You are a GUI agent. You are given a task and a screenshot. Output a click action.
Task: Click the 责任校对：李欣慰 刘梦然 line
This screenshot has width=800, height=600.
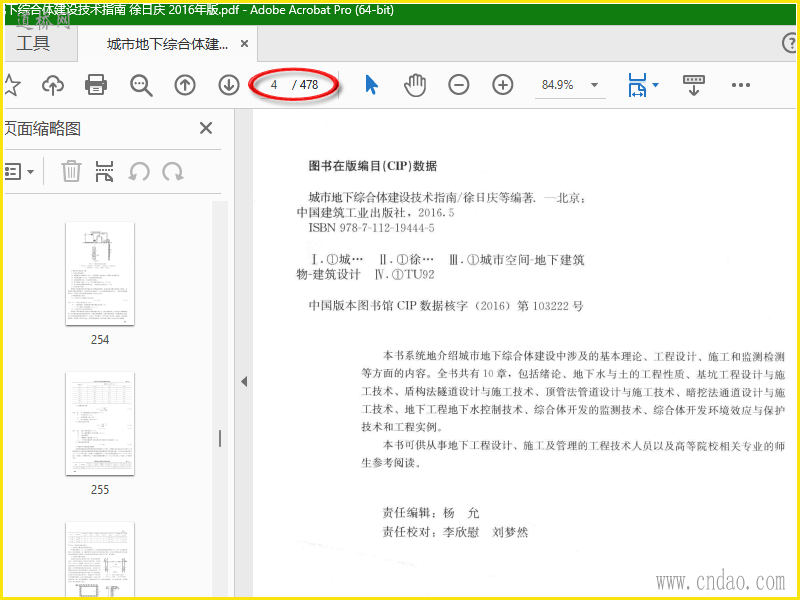point(455,532)
